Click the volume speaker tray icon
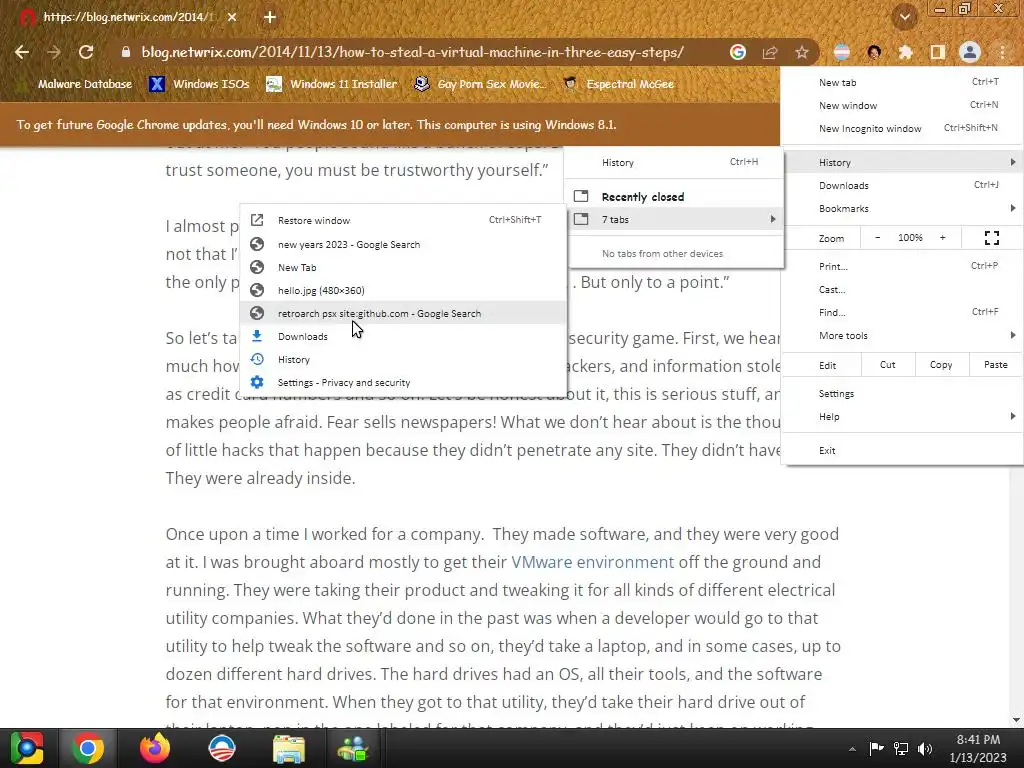This screenshot has height=768, width=1024. click(x=925, y=748)
